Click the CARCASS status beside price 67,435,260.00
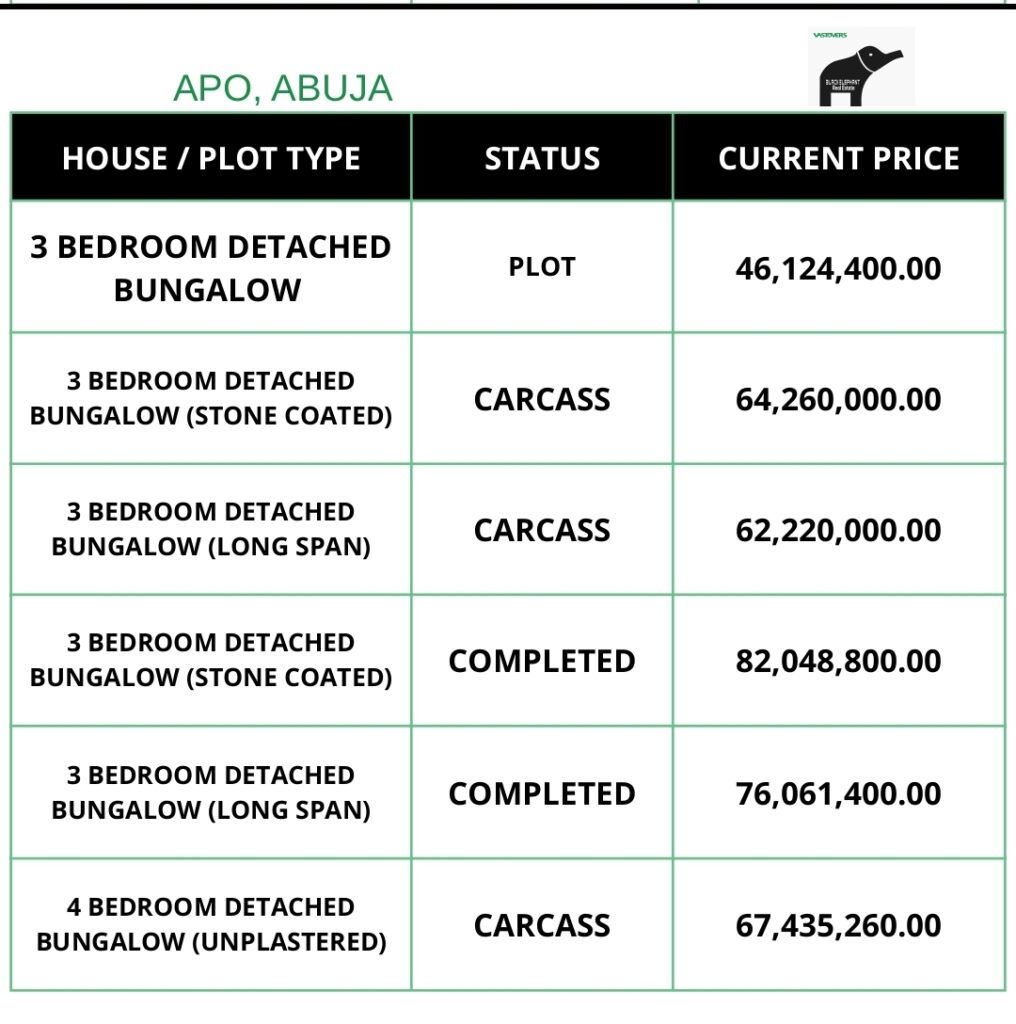Image resolution: width=1016 pixels, height=1024 pixels. [x=542, y=925]
